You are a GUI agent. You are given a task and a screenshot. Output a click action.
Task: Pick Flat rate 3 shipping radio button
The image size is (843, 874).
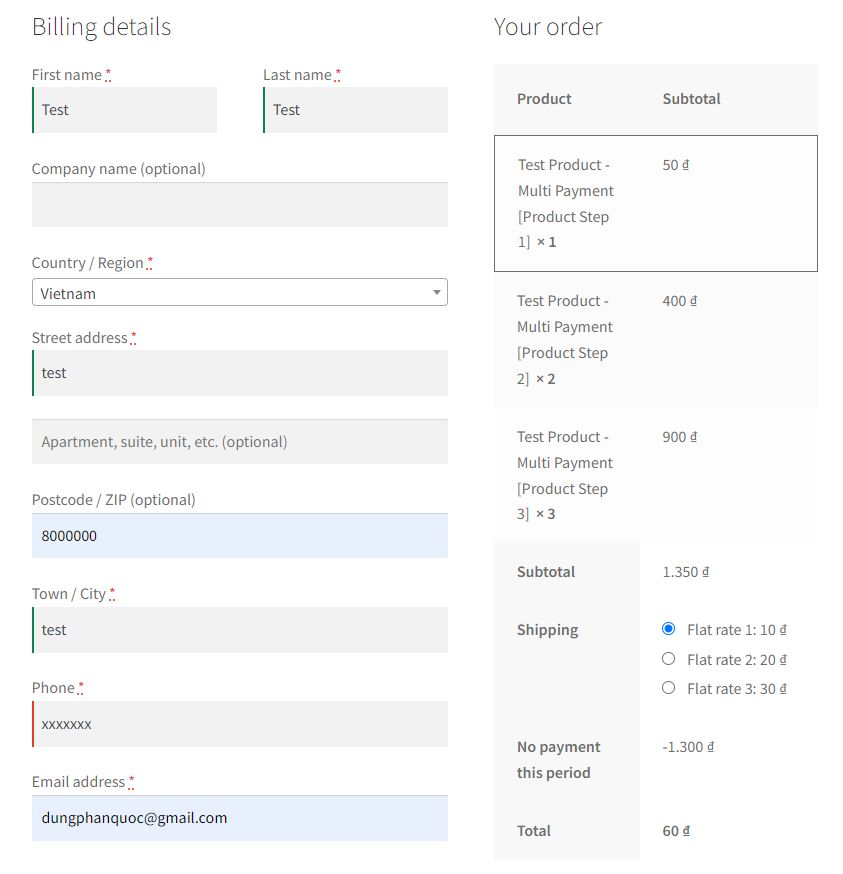coord(669,688)
